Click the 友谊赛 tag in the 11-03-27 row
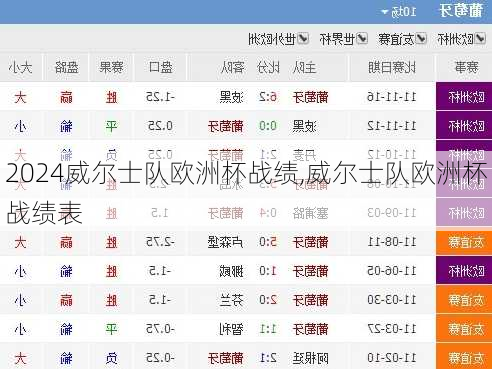The height and width of the screenshot is (369, 492). click(464, 329)
